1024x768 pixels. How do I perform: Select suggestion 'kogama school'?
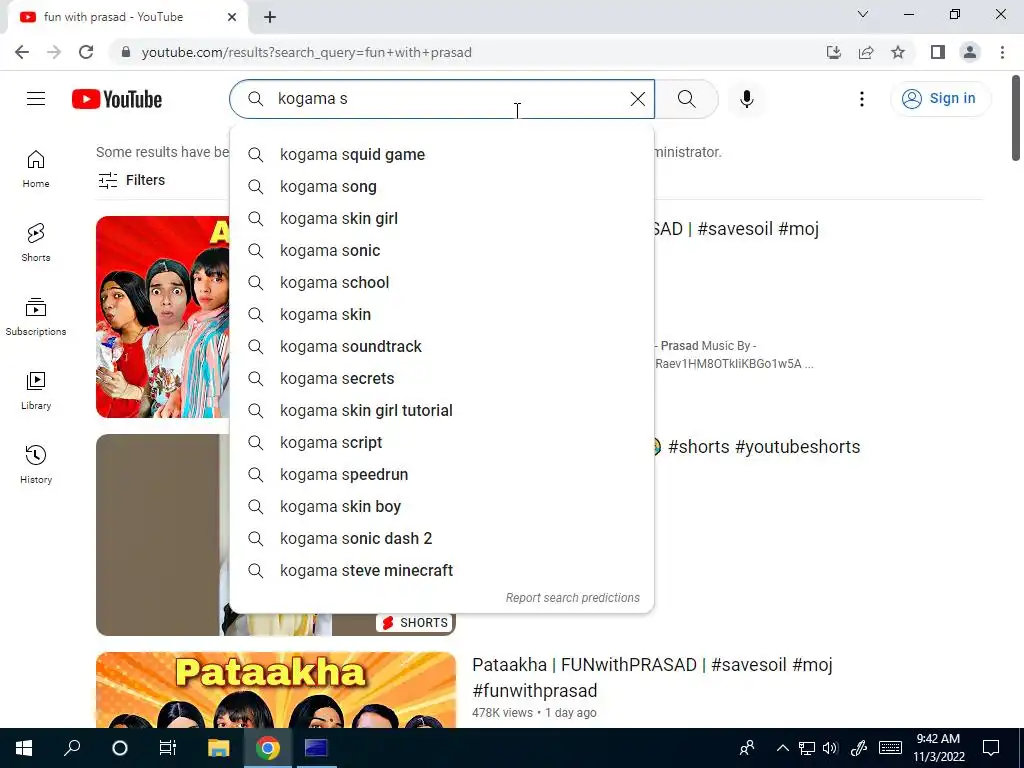[441, 283]
